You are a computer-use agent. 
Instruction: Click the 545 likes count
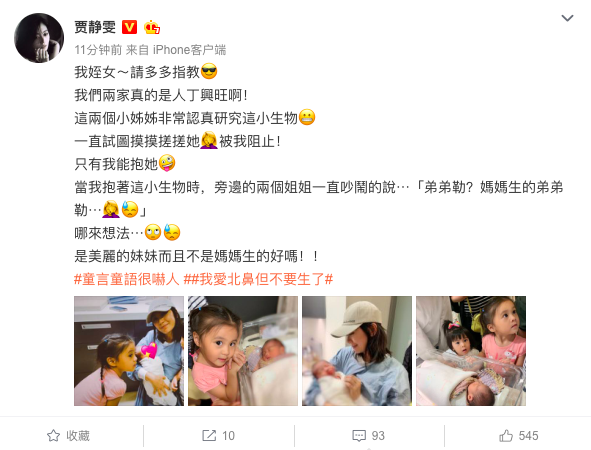pos(528,436)
